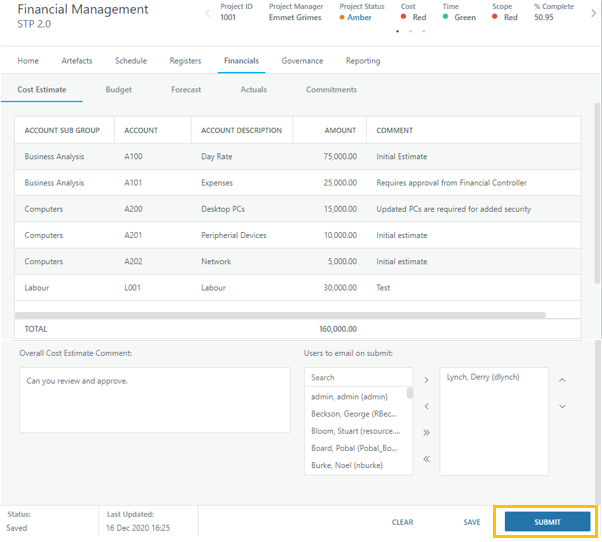This screenshot has width=602, height=542.
Task: Click the horizontal scrollbar under the table
Action: (280, 315)
